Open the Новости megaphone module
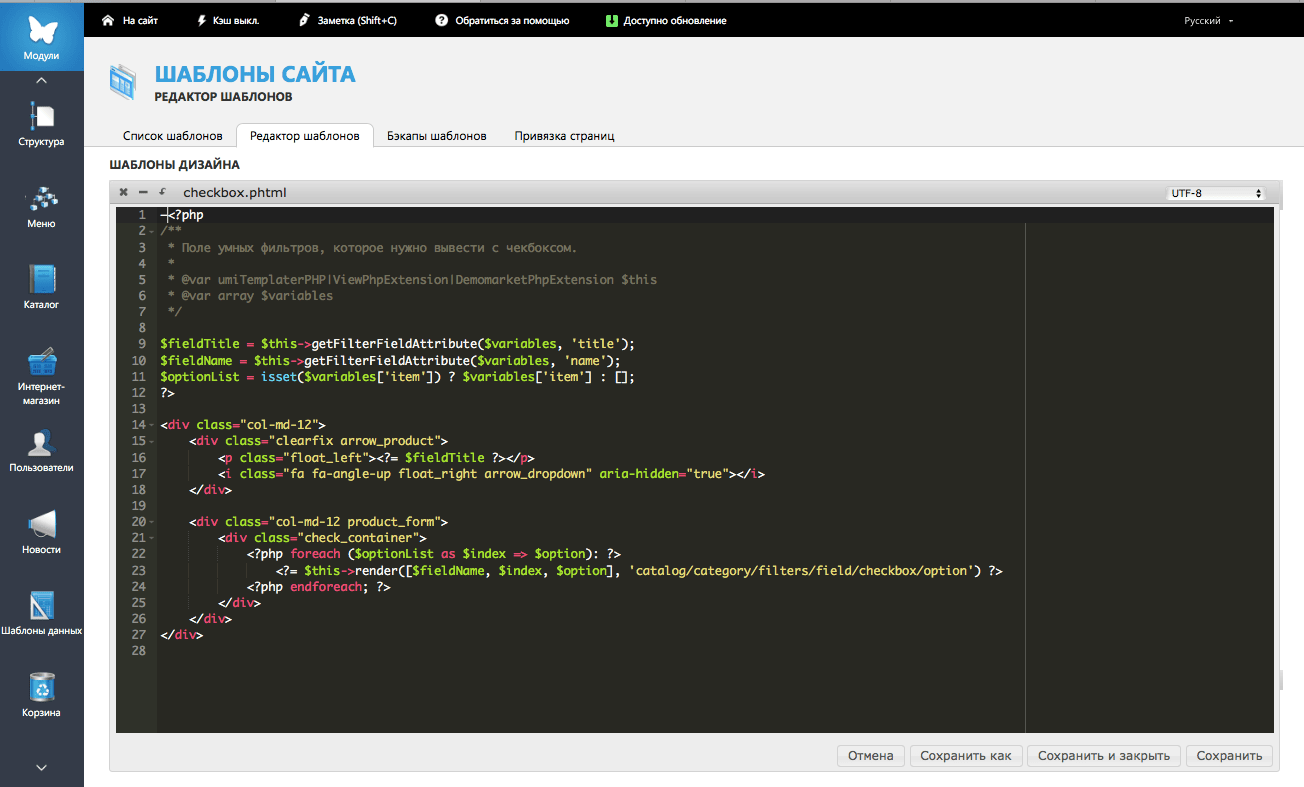This screenshot has width=1304, height=787. click(x=41, y=532)
